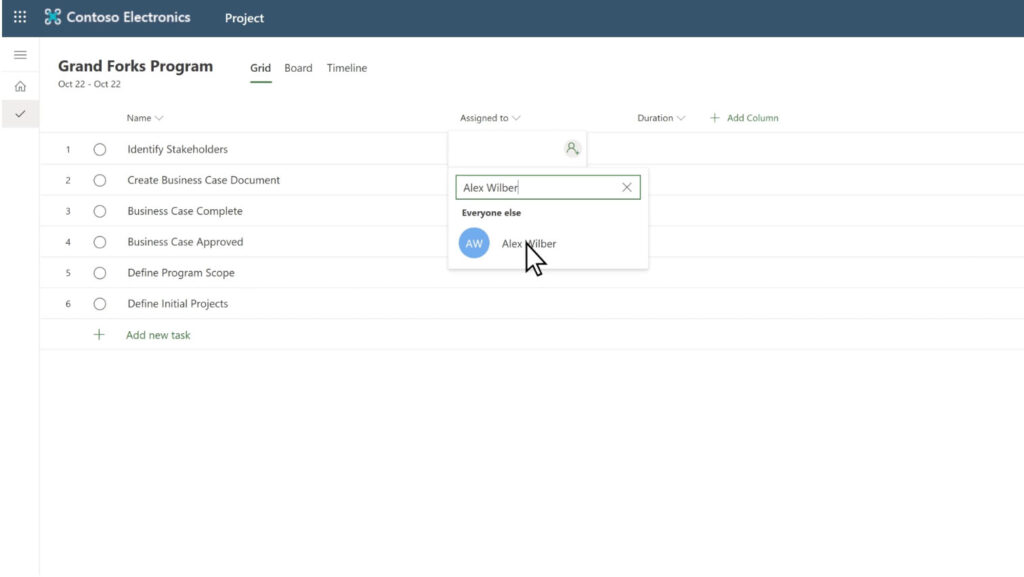Viewport: 1024px width, 577px height.
Task: Click the hamburger menu icon
Action: tap(19, 54)
